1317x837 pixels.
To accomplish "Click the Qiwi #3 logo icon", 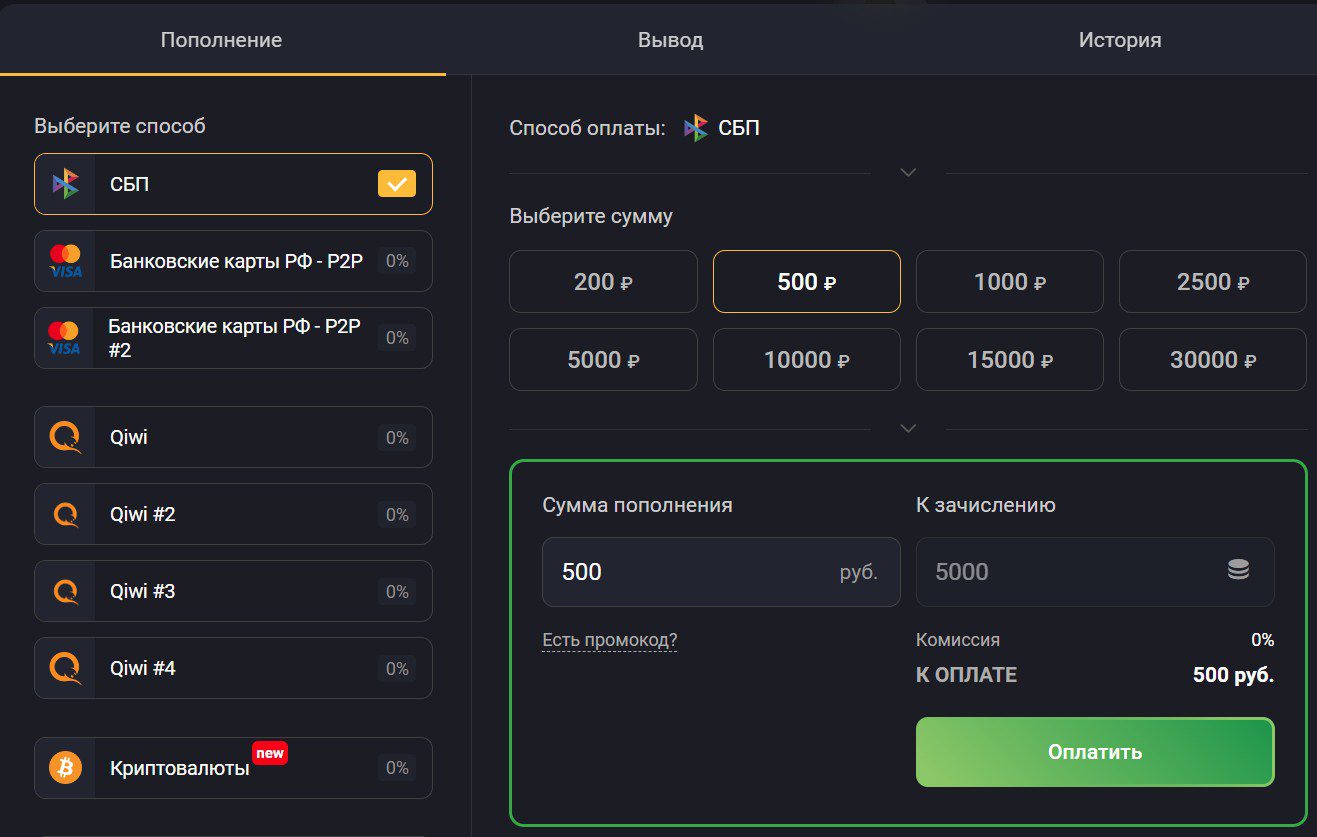I will click(65, 591).
